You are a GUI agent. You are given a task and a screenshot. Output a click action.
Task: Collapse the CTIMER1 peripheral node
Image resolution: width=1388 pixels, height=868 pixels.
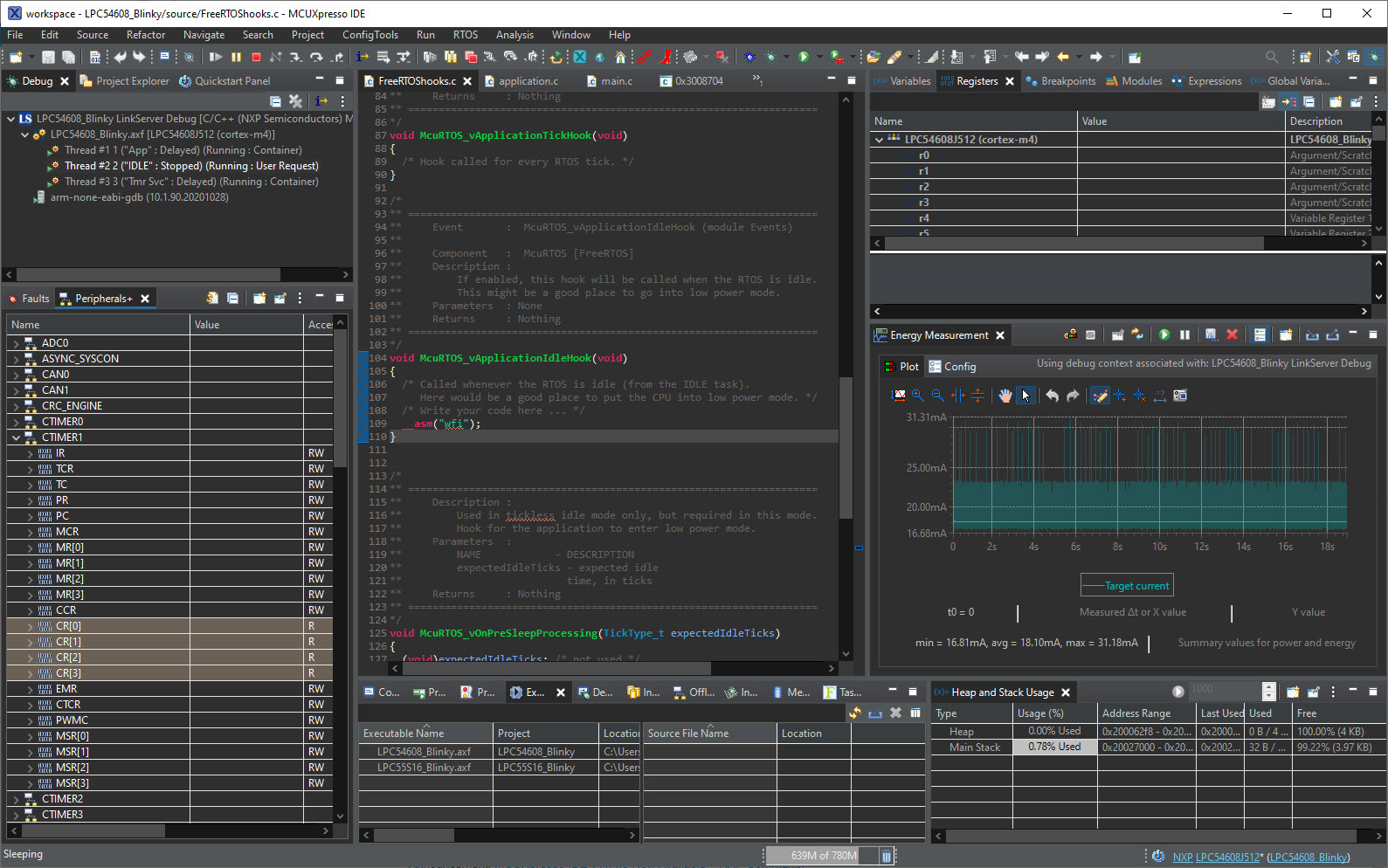click(x=16, y=437)
